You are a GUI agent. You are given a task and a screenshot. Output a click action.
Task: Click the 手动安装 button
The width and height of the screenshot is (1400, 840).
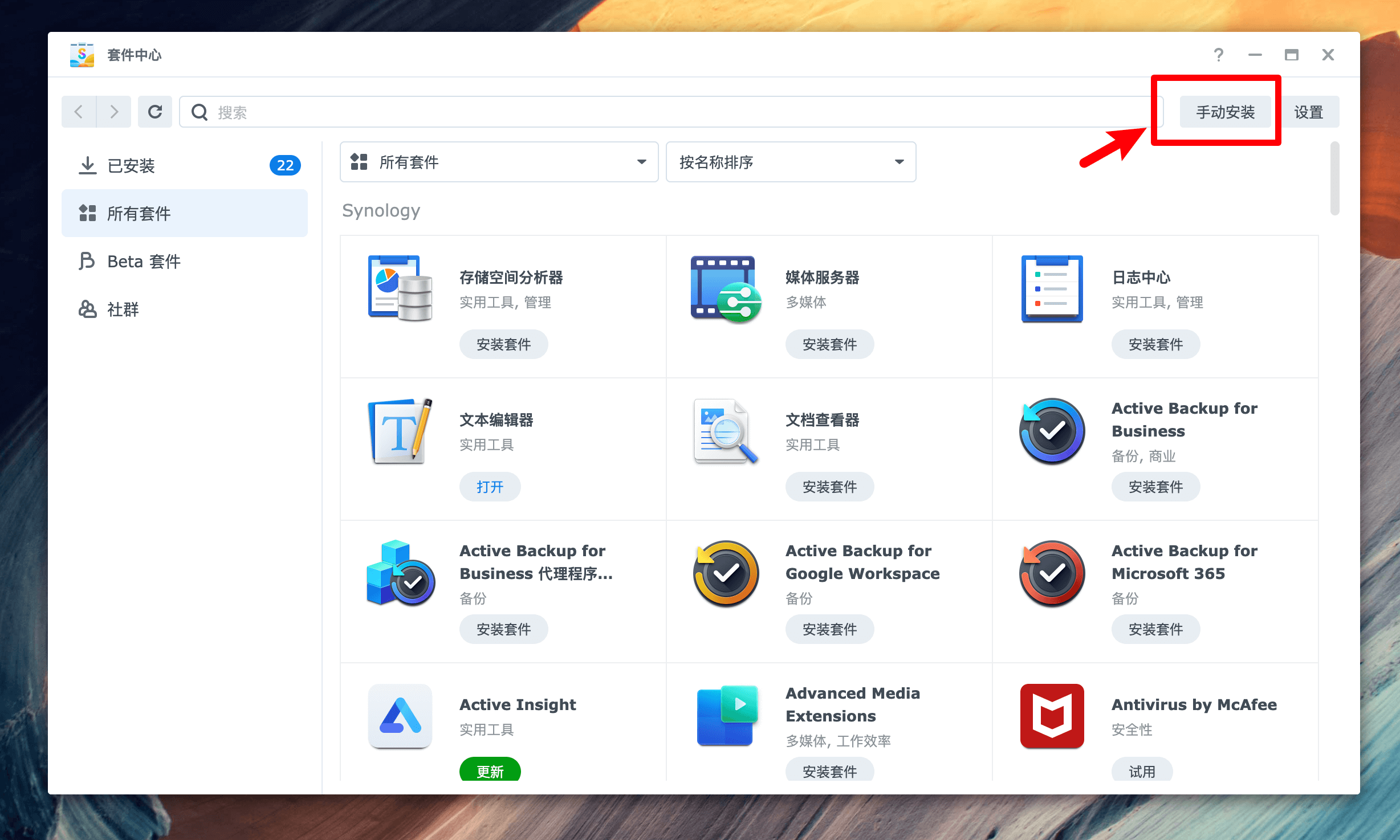(x=1225, y=112)
